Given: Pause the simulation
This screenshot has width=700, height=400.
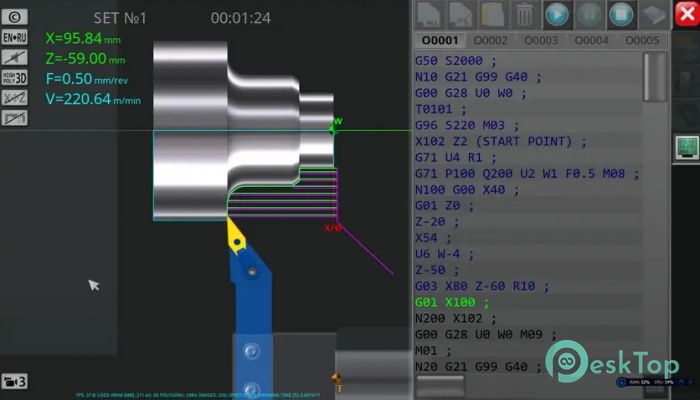Looking at the screenshot, I should click(589, 15).
